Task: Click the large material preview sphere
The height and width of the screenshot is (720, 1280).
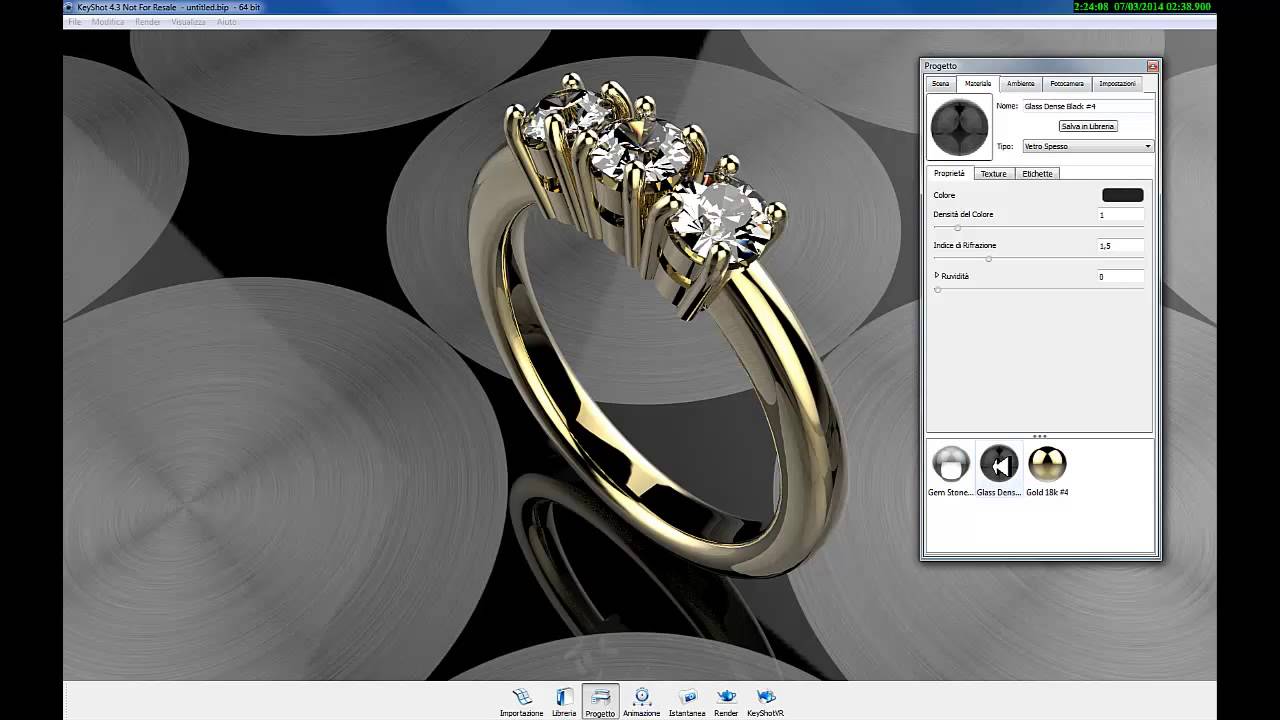Action: click(959, 127)
